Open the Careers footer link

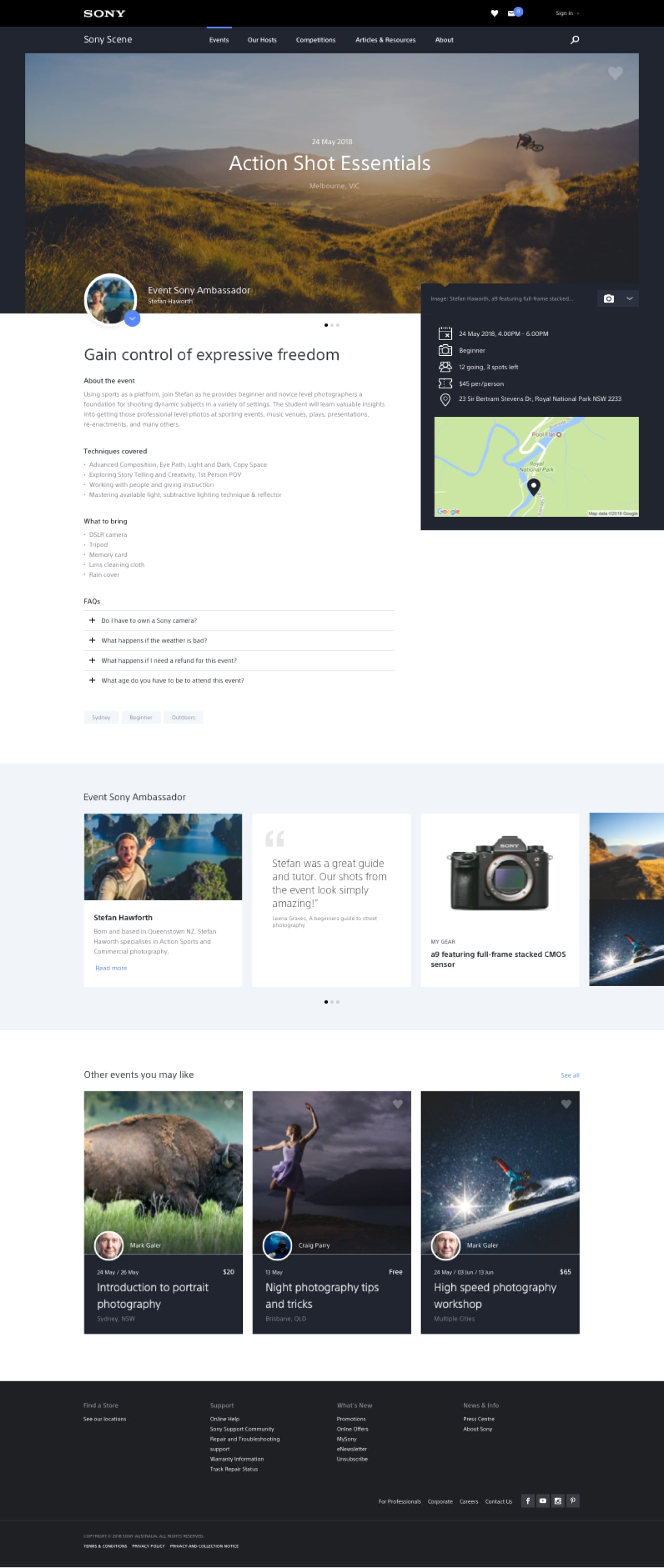pos(468,1502)
